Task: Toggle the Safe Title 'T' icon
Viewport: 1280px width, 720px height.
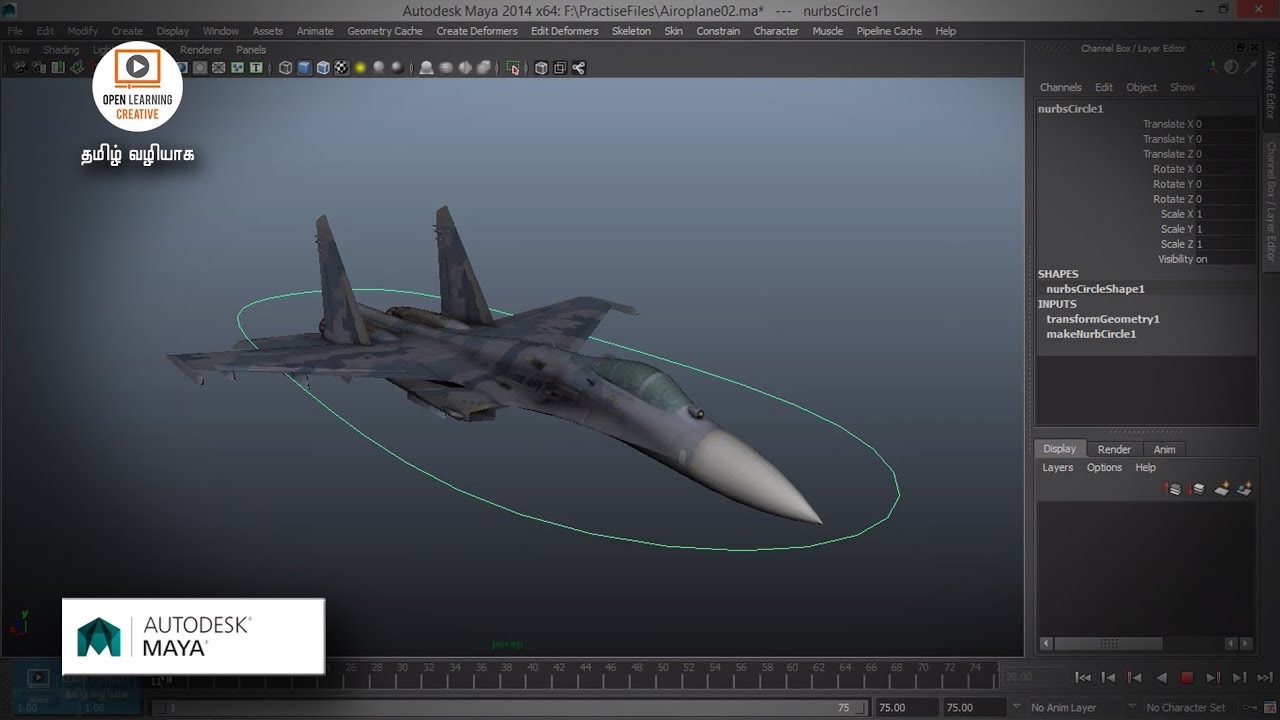Action: tap(256, 68)
